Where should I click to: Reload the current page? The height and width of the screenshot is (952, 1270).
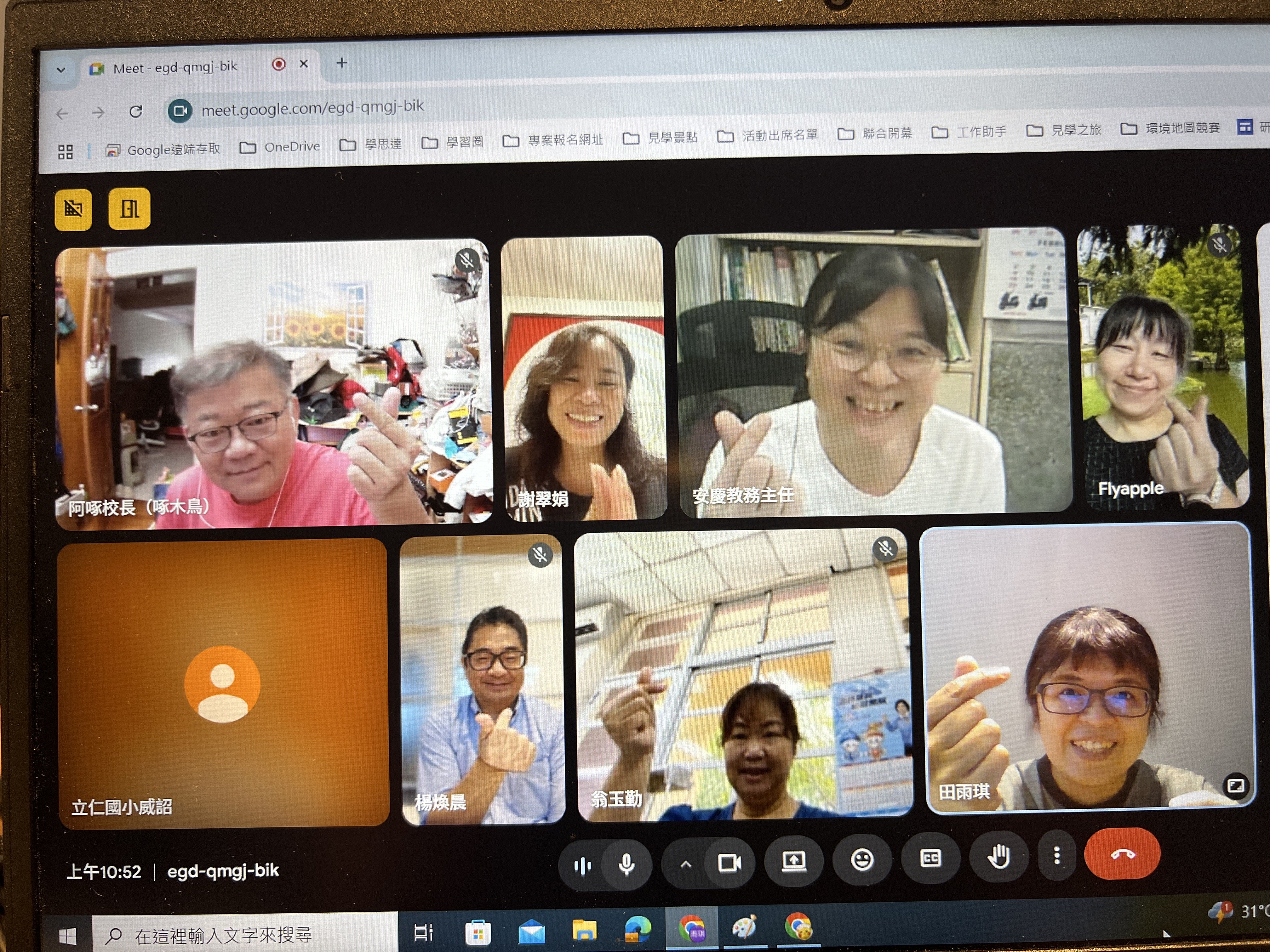135,111
